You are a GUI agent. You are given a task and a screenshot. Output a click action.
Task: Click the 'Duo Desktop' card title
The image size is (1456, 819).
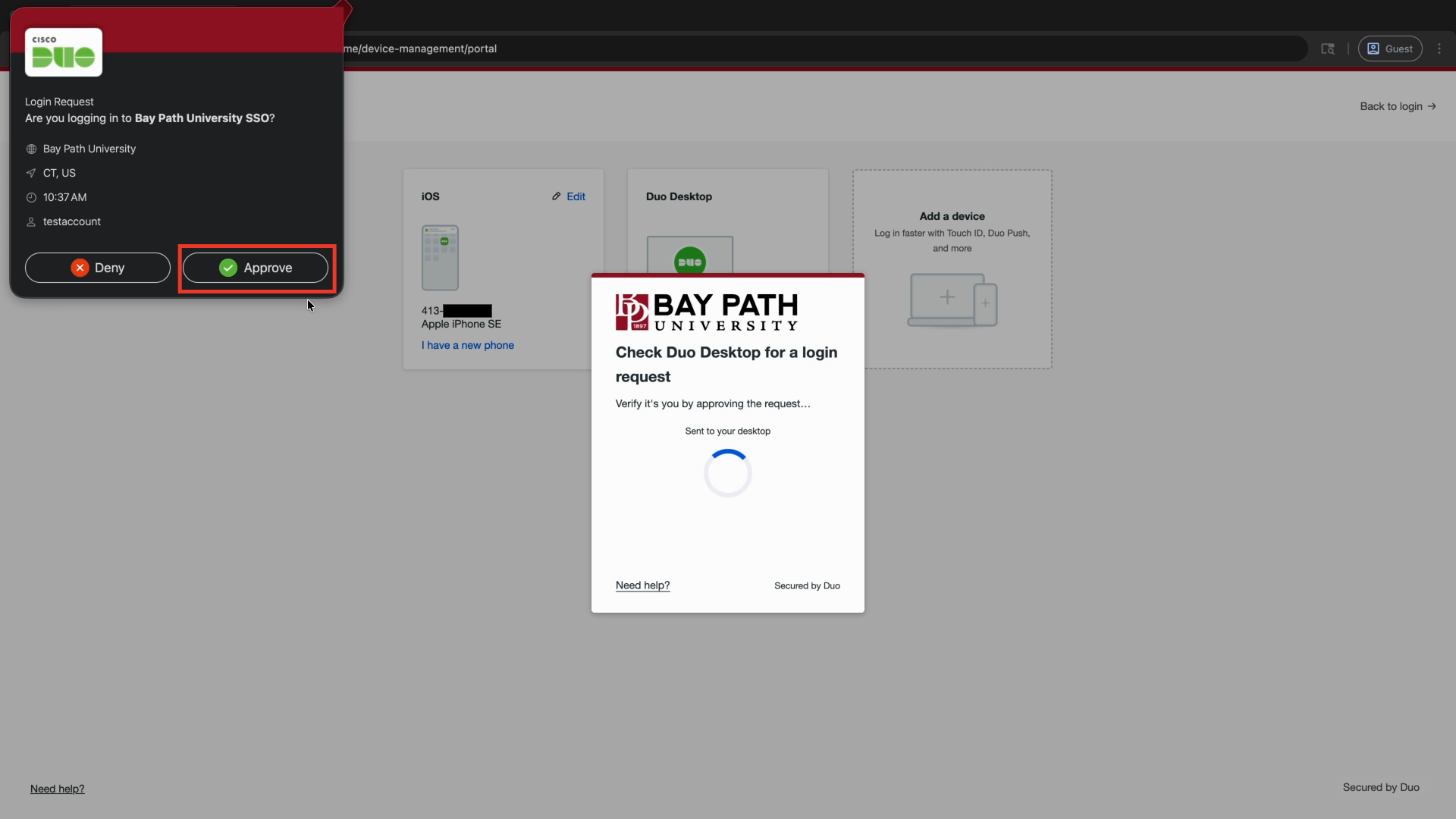tap(679, 196)
